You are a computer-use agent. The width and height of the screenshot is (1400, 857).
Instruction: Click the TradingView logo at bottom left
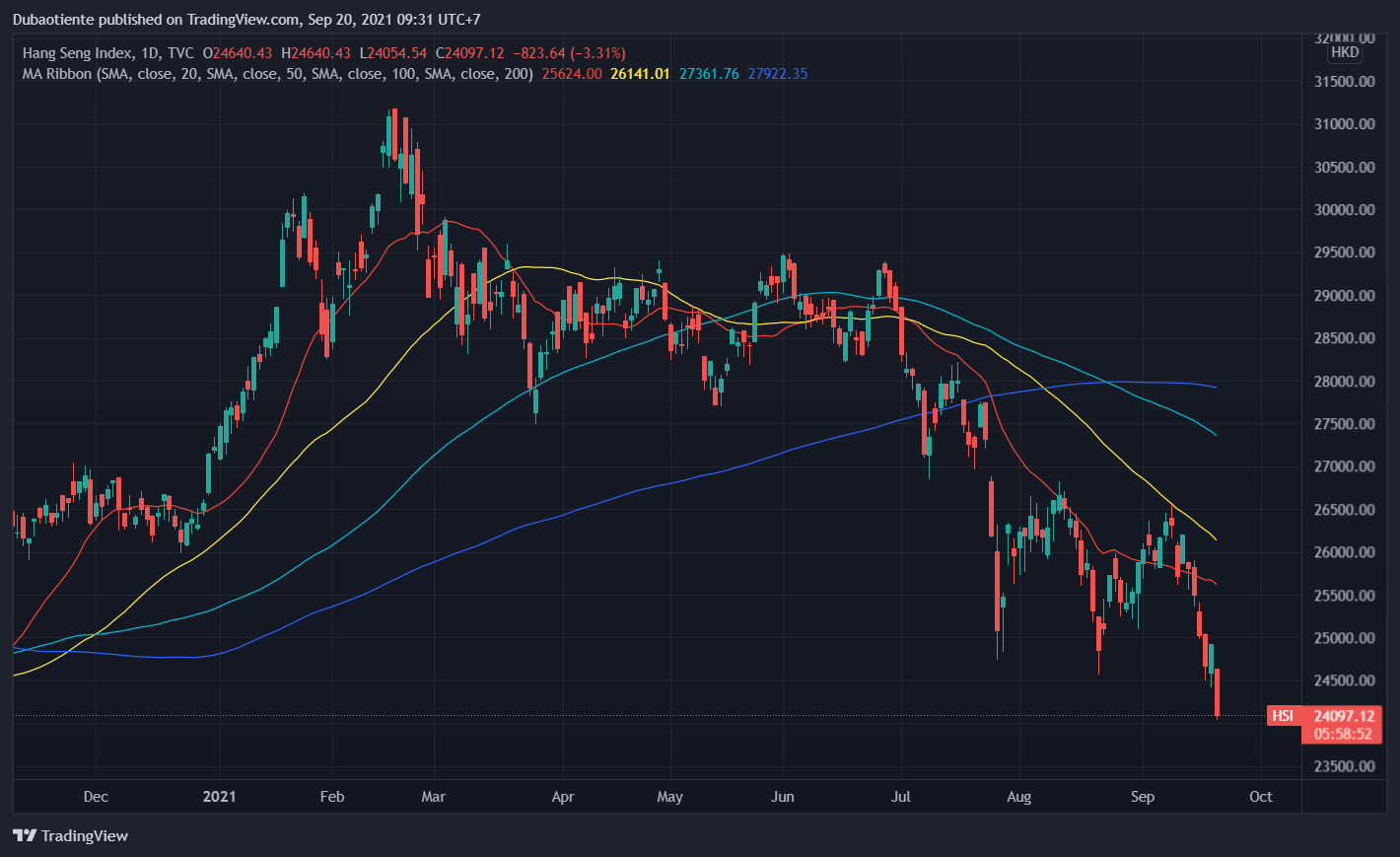point(71,835)
